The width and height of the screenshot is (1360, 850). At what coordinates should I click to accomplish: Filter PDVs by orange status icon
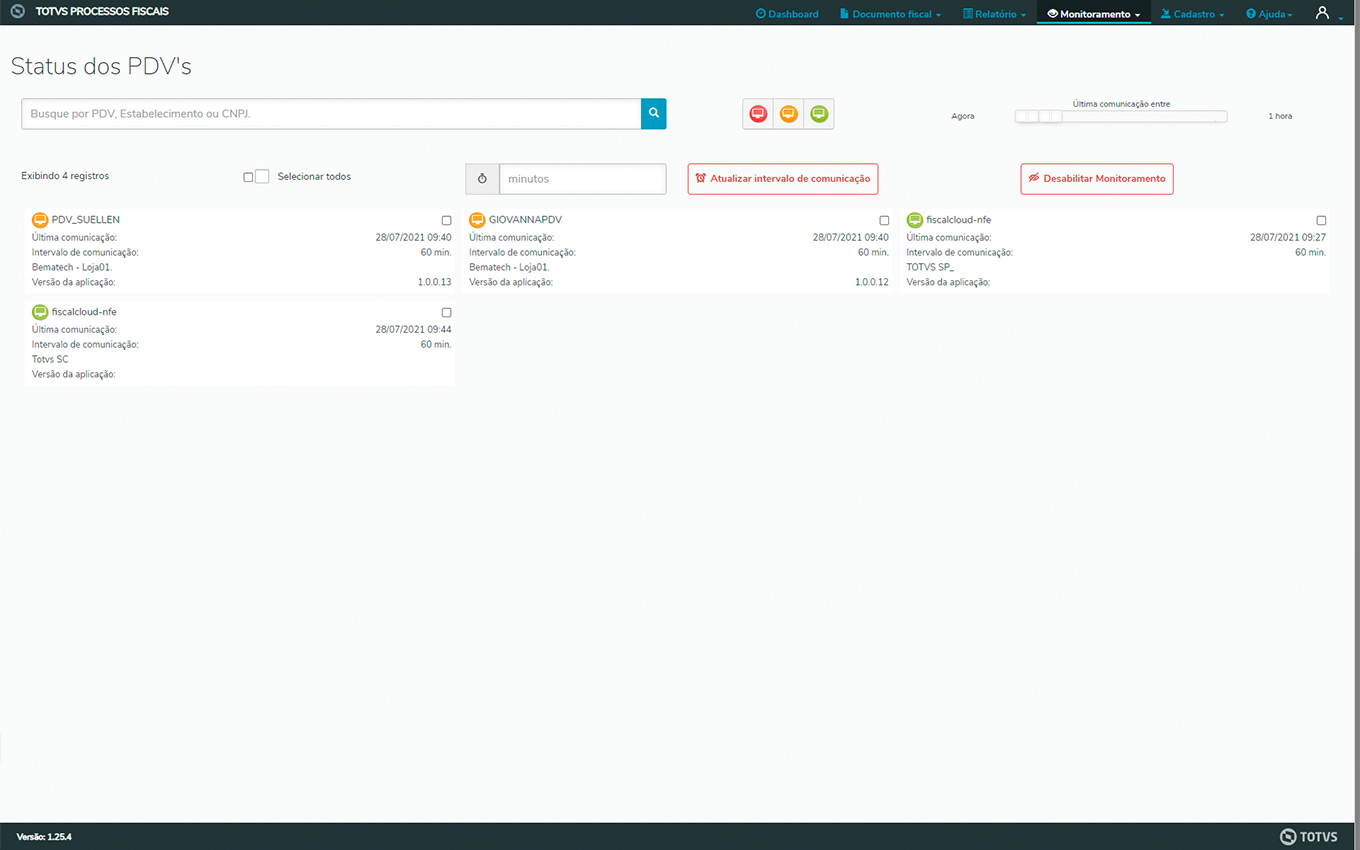point(788,114)
